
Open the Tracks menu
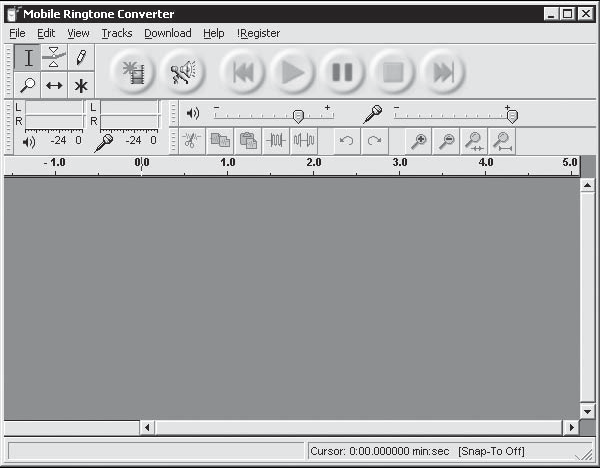[x=117, y=33]
